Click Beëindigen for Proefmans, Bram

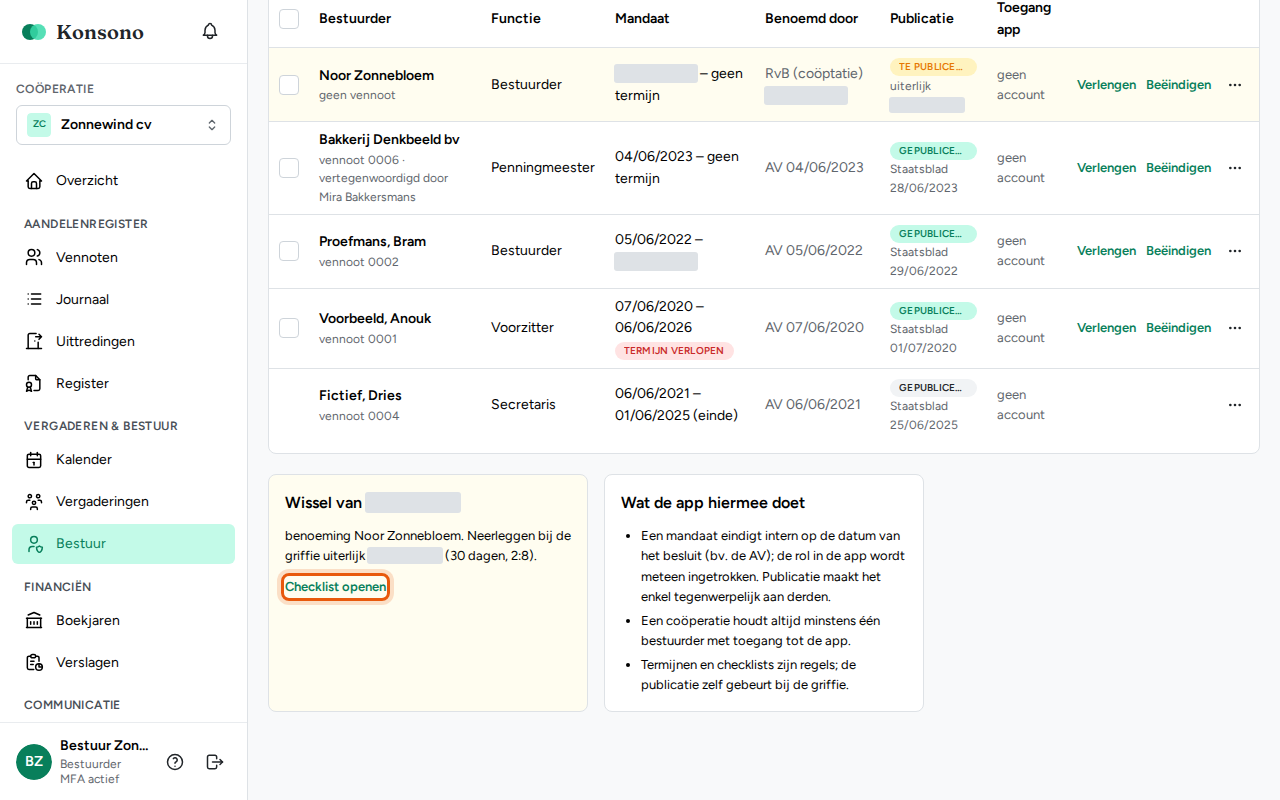(1179, 251)
